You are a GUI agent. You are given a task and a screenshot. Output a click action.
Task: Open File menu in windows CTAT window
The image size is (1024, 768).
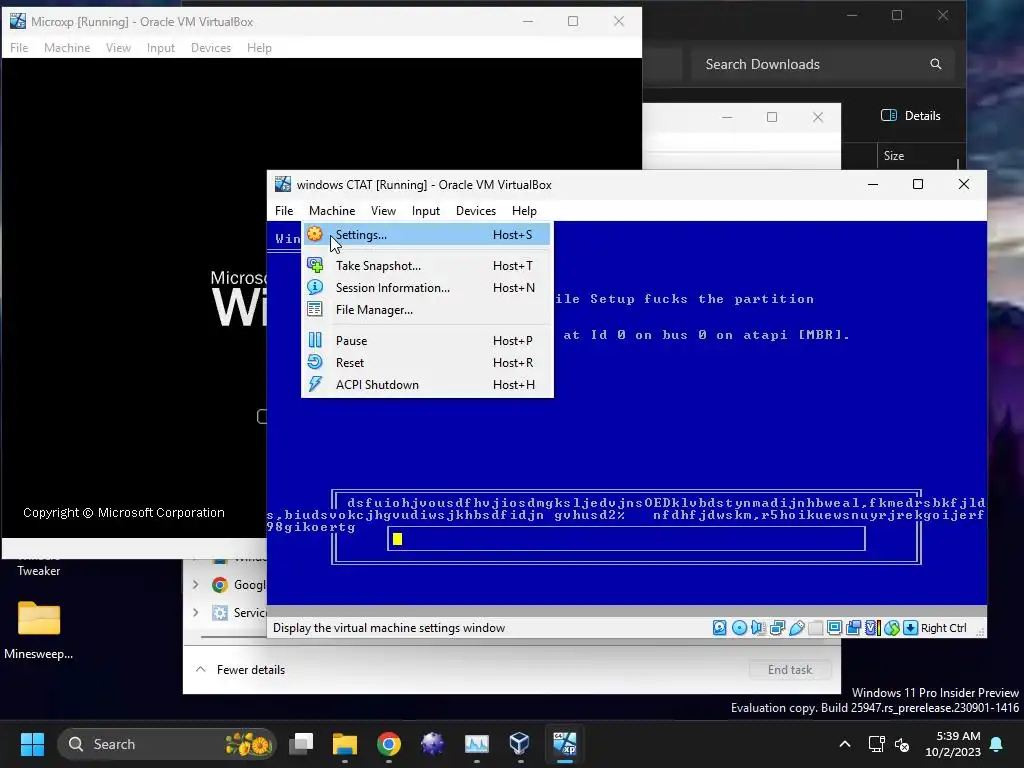(x=284, y=211)
